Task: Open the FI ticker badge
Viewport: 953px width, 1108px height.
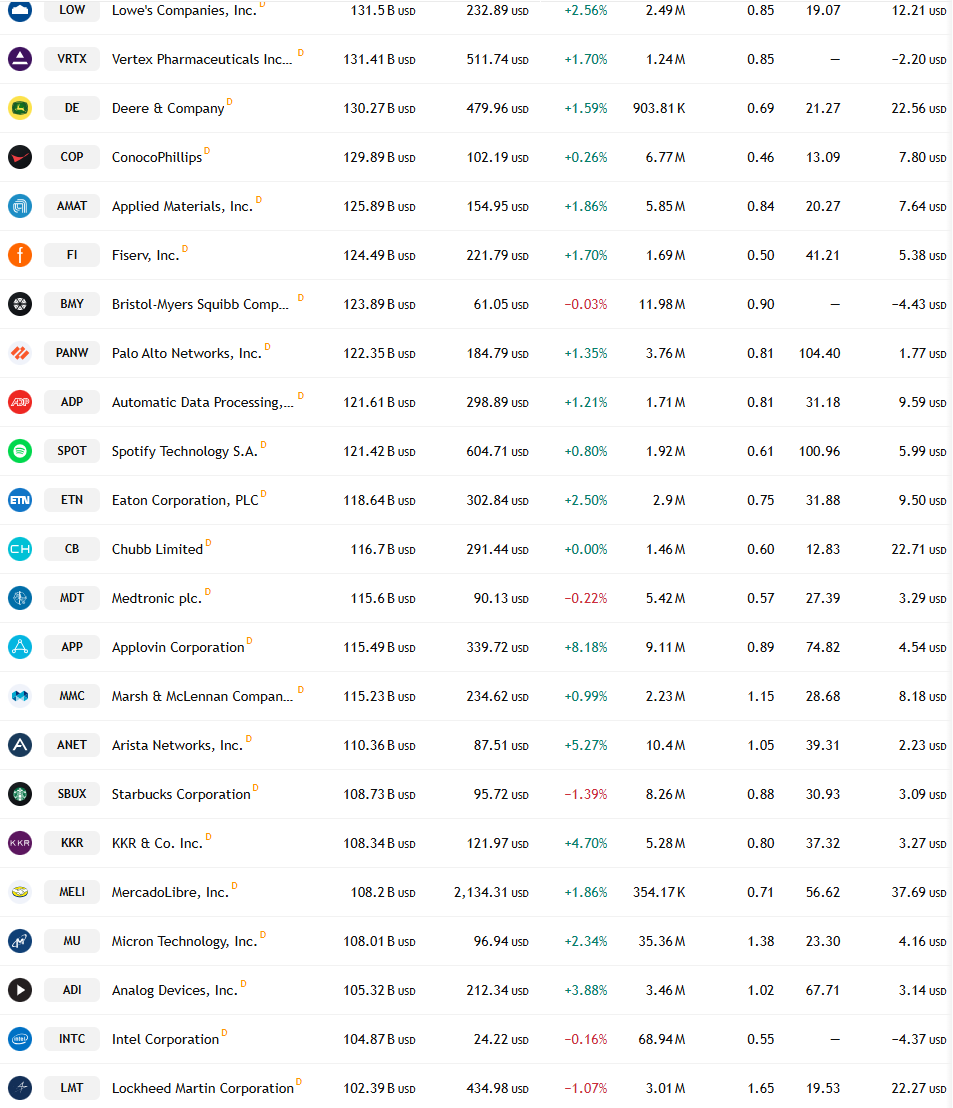Action: (x=72, y=254)
